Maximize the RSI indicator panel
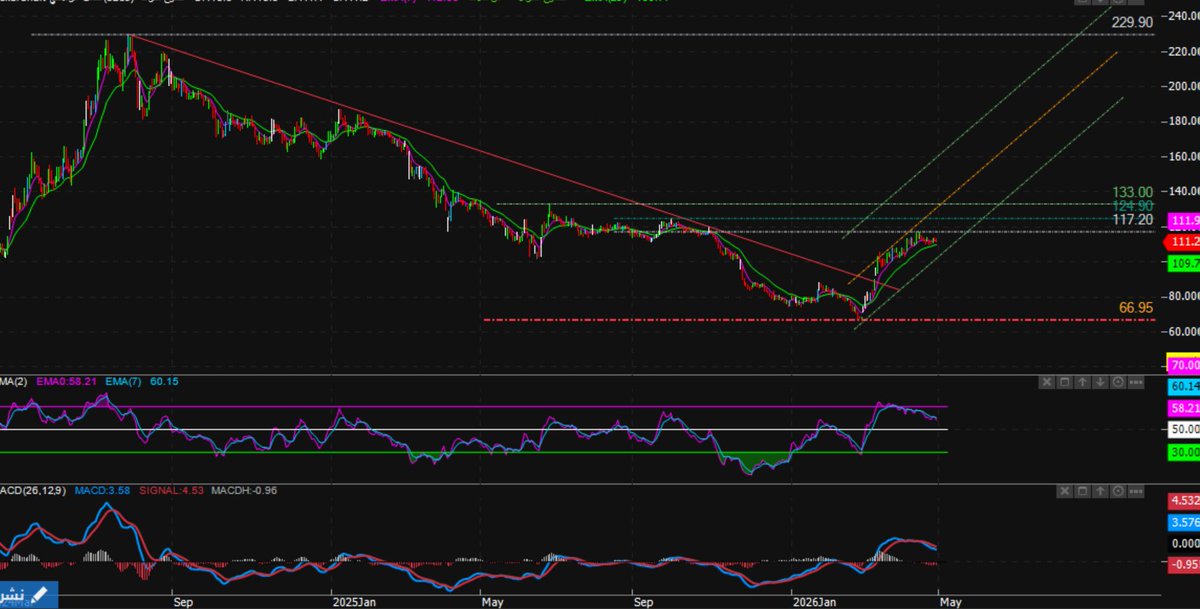1200x609 pixels. [1065, 382]
